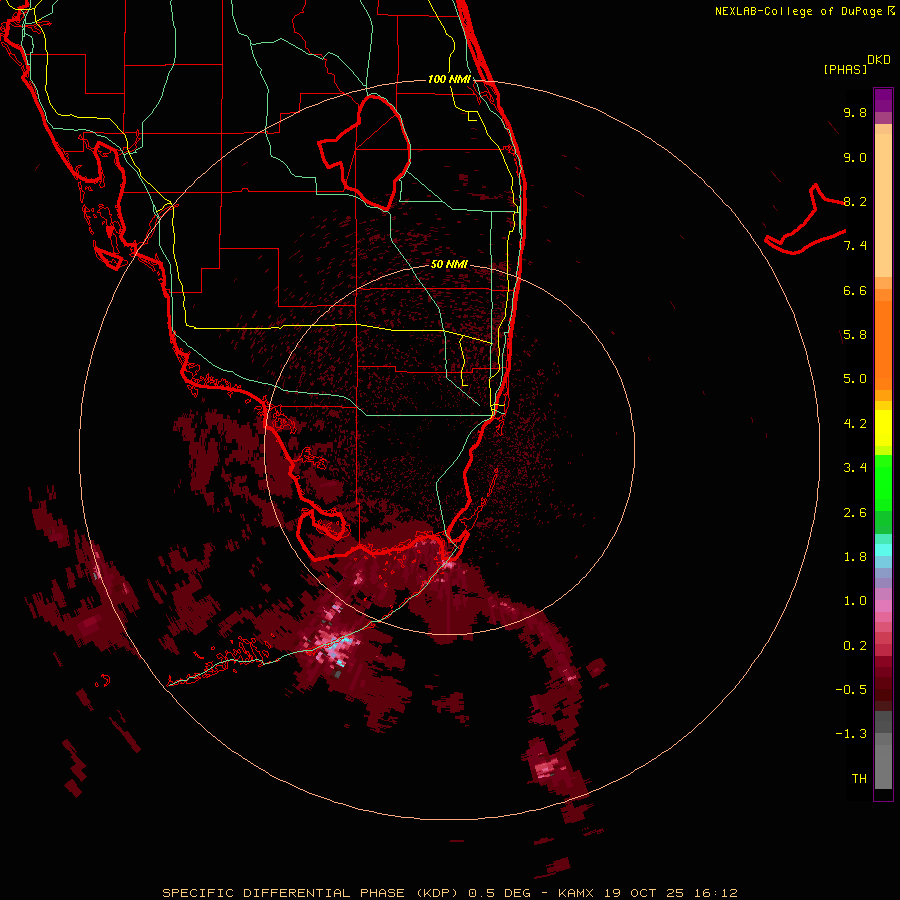Click the 'TH' threshold label on the legend
The width and height of the screenshot is (900, 900).
pyautogui.click(x=859, y=779)
